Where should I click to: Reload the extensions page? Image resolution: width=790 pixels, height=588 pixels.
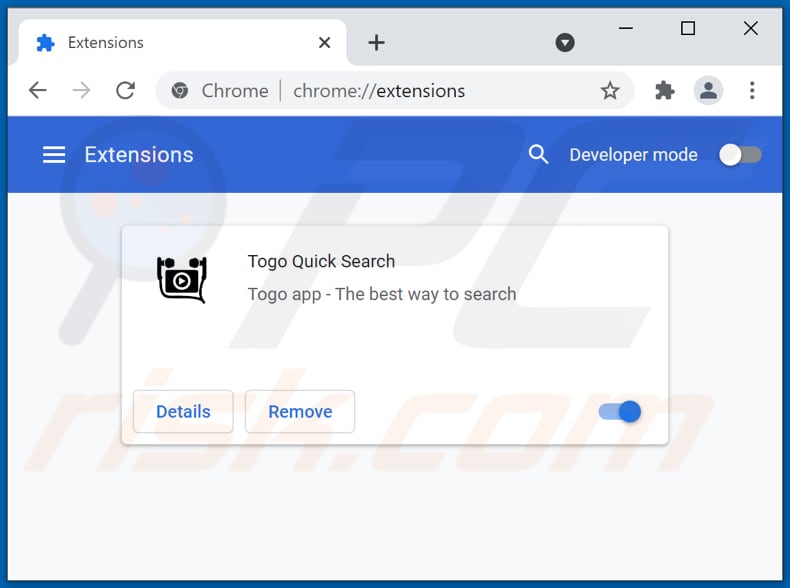click(x=125, y=91)
